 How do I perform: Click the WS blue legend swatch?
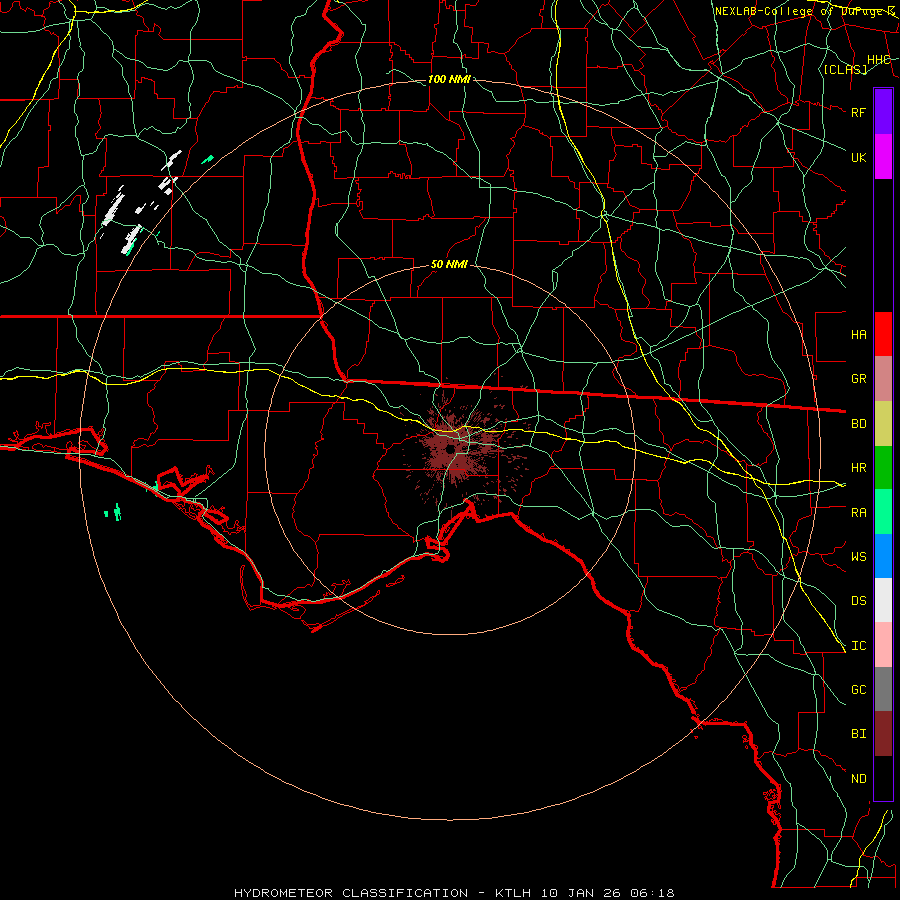[x=883, y=556]
